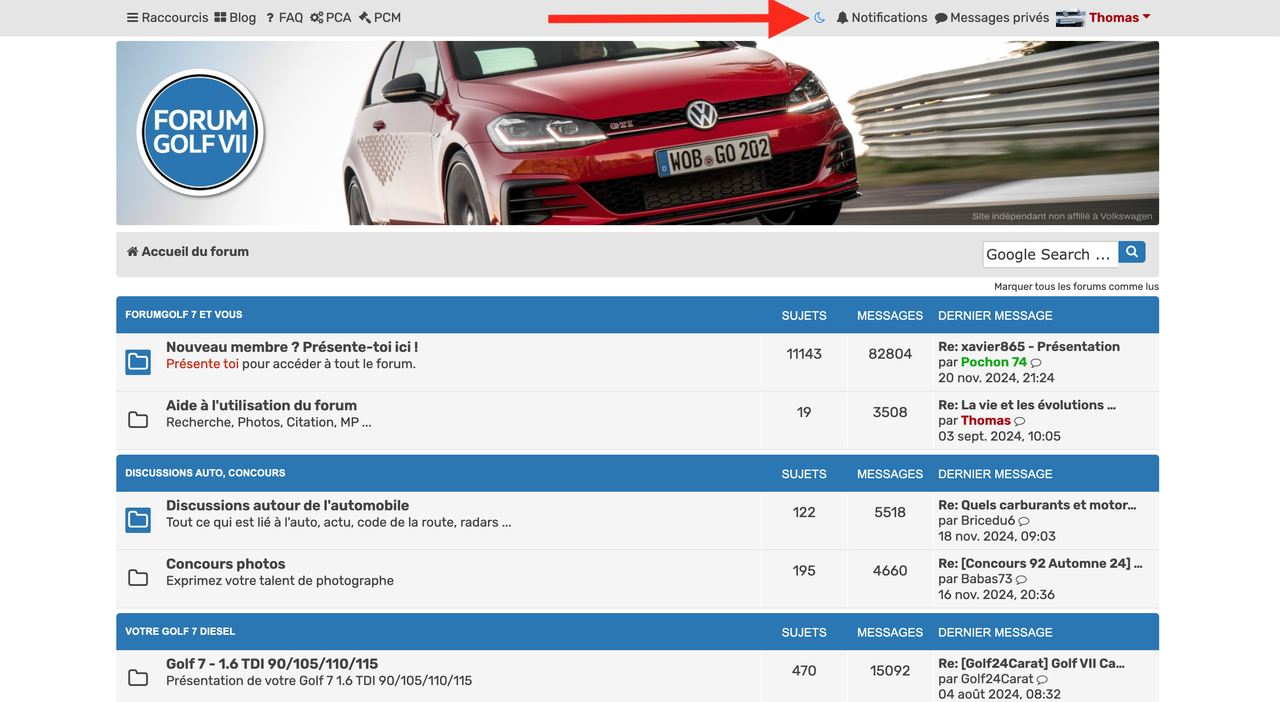Click the Forum Golf VII round logo
Screen dimensions: 1280x702
tap(200, 132)
